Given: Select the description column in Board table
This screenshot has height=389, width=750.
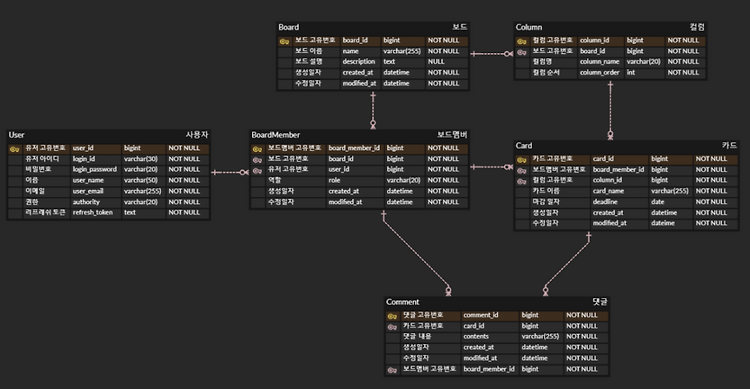Looking at the screenshot, I should [x=359, y=62].
